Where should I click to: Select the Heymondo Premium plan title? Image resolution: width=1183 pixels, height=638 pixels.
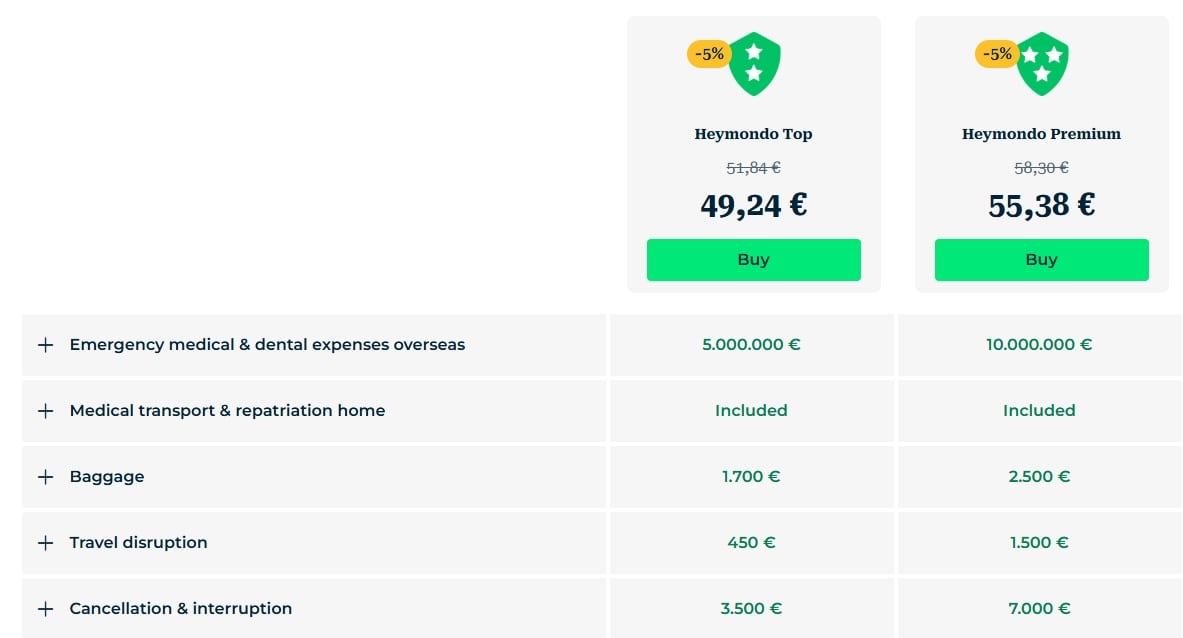1042,133
